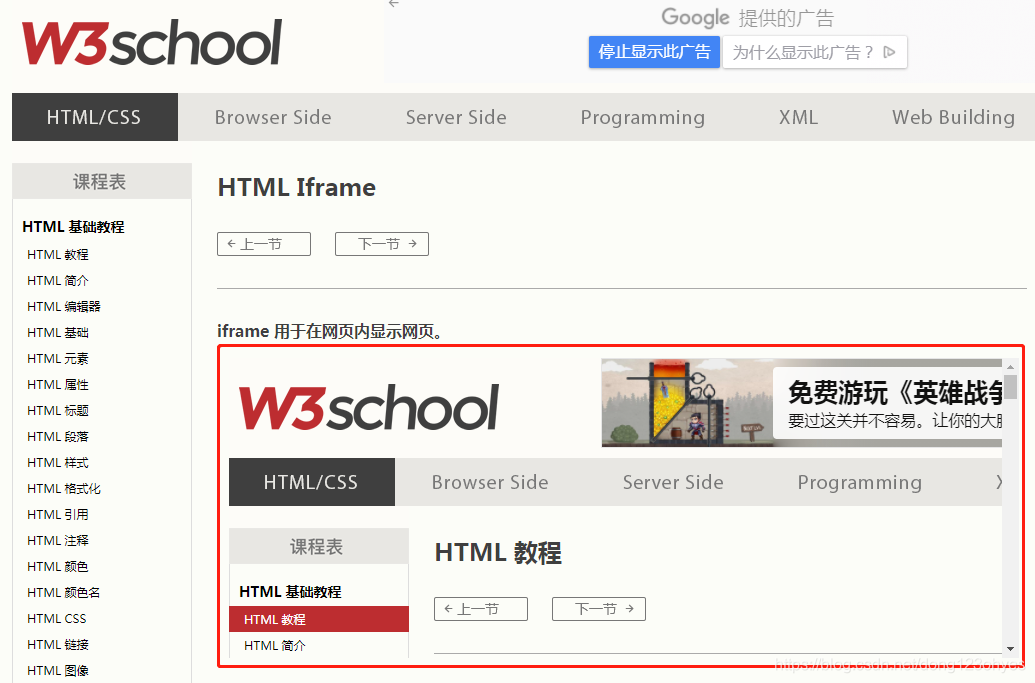The image size is (1035, 683).
Task: Click the 上一节 button
Action: pos(263,243)
